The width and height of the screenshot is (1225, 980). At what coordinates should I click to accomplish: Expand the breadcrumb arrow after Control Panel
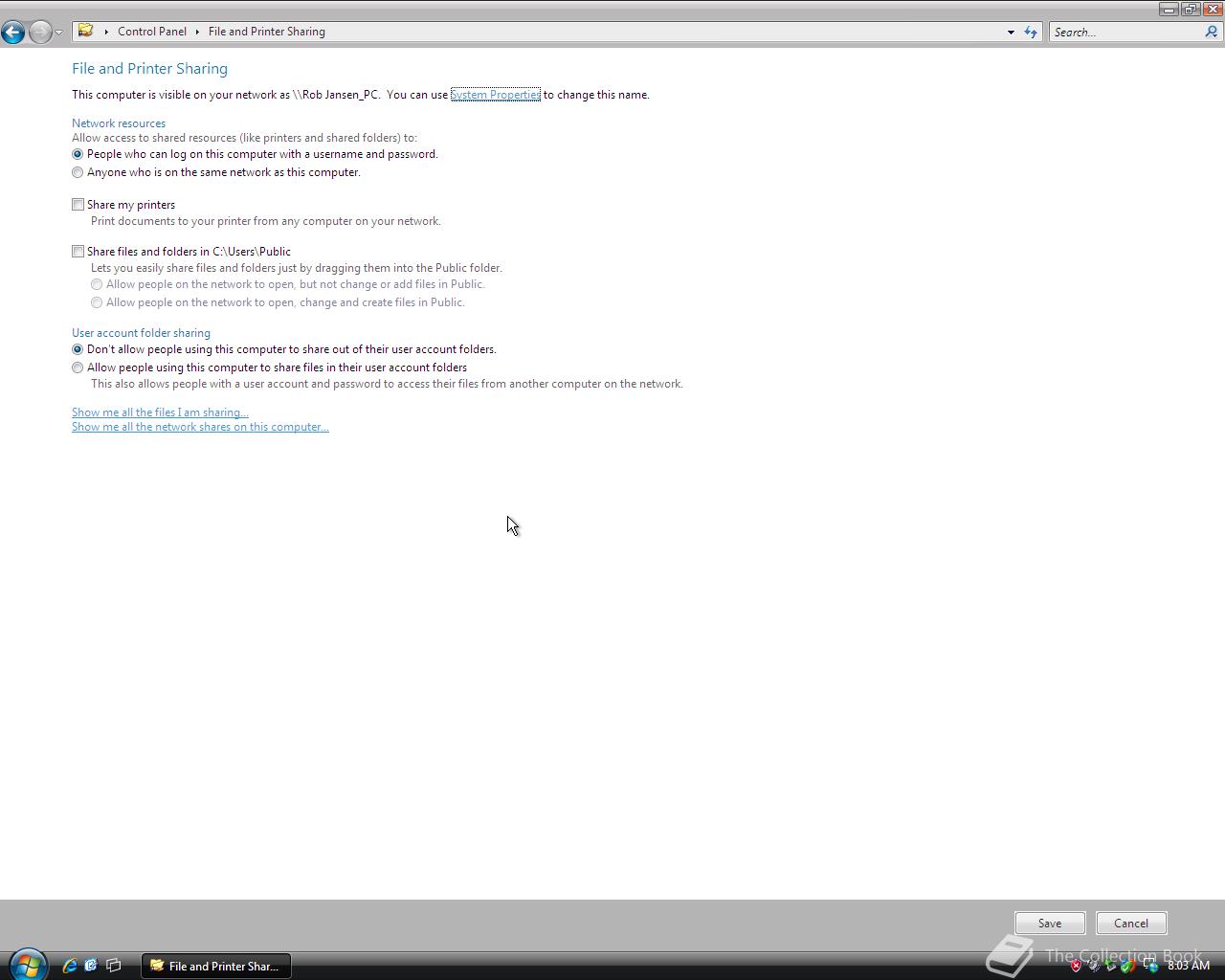(x=197, y=32)
